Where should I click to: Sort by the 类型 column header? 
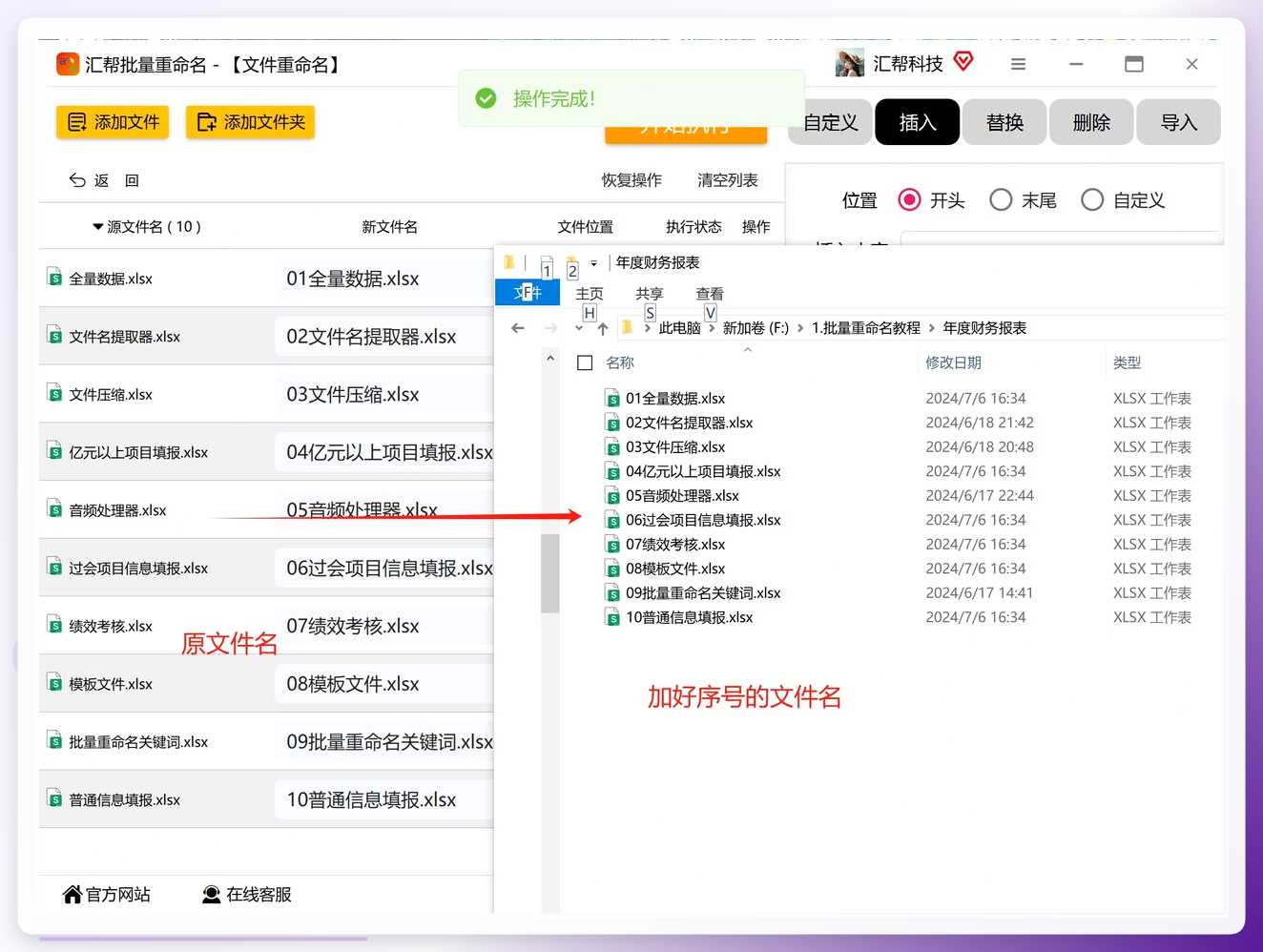[x=1127, y=362]
